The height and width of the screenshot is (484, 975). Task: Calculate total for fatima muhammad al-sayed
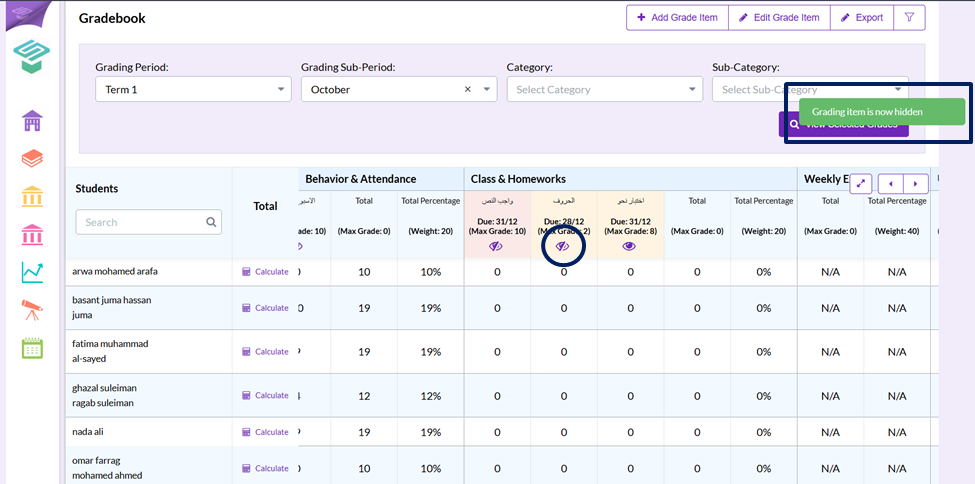click(x=266, y=351)
